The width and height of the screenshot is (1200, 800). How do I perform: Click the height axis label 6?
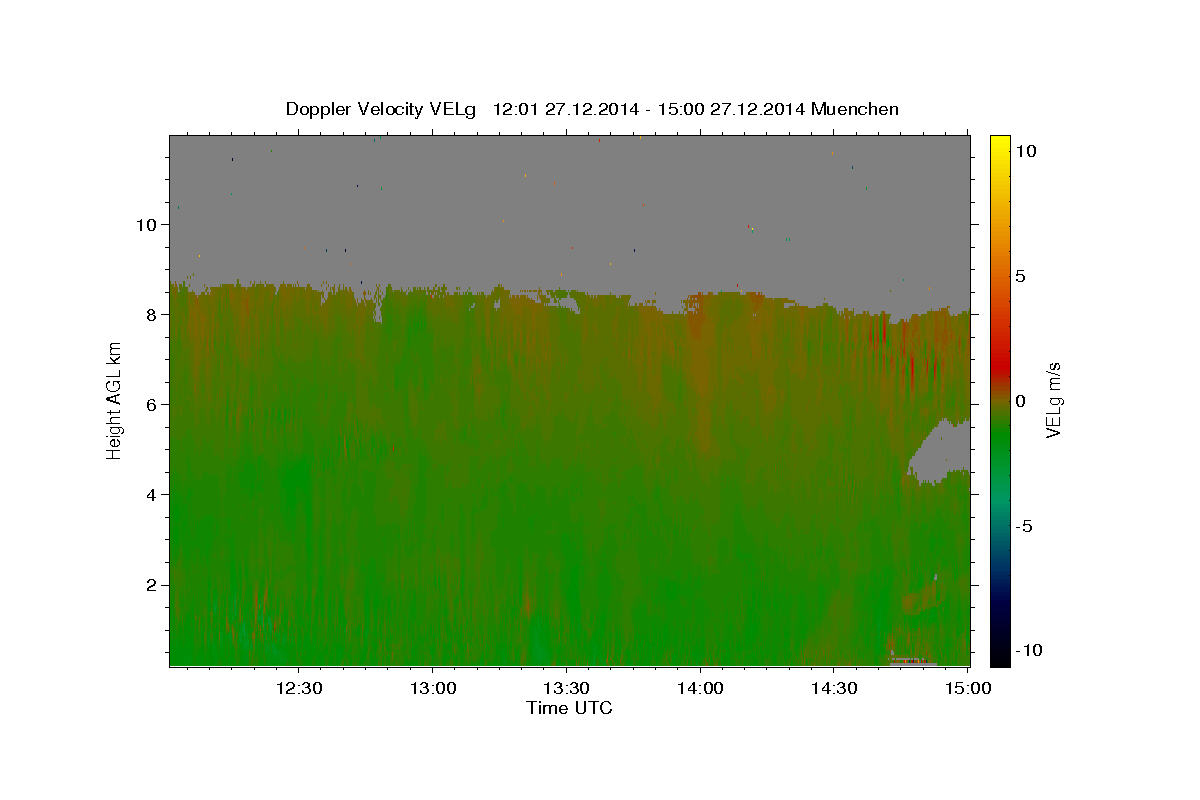pyautogui.click(x=153, y=404)
